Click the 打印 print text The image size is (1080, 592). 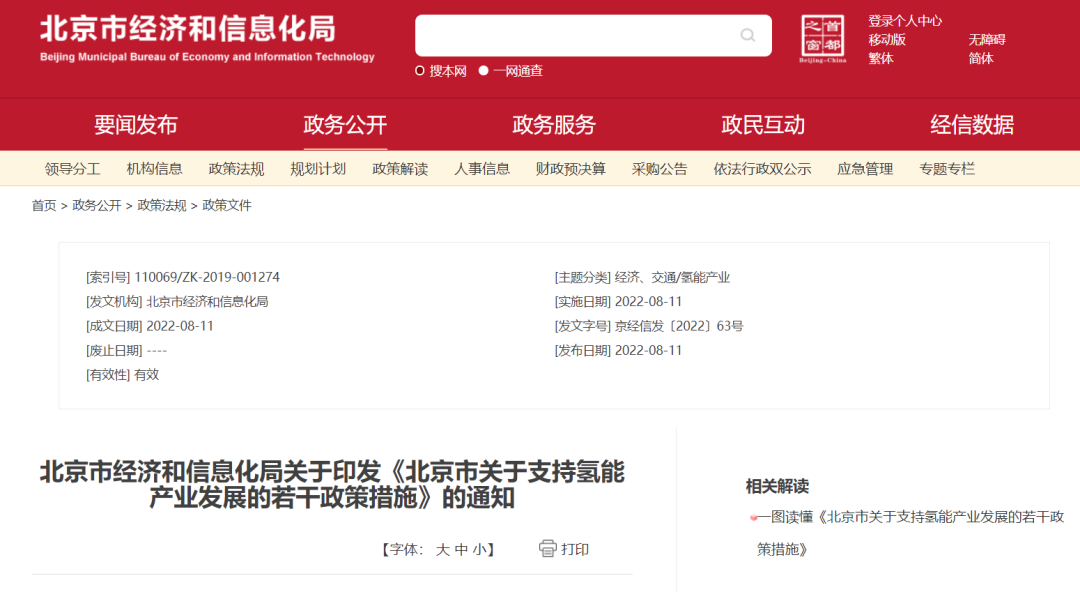pyautogui.click(x=575, y=549)
